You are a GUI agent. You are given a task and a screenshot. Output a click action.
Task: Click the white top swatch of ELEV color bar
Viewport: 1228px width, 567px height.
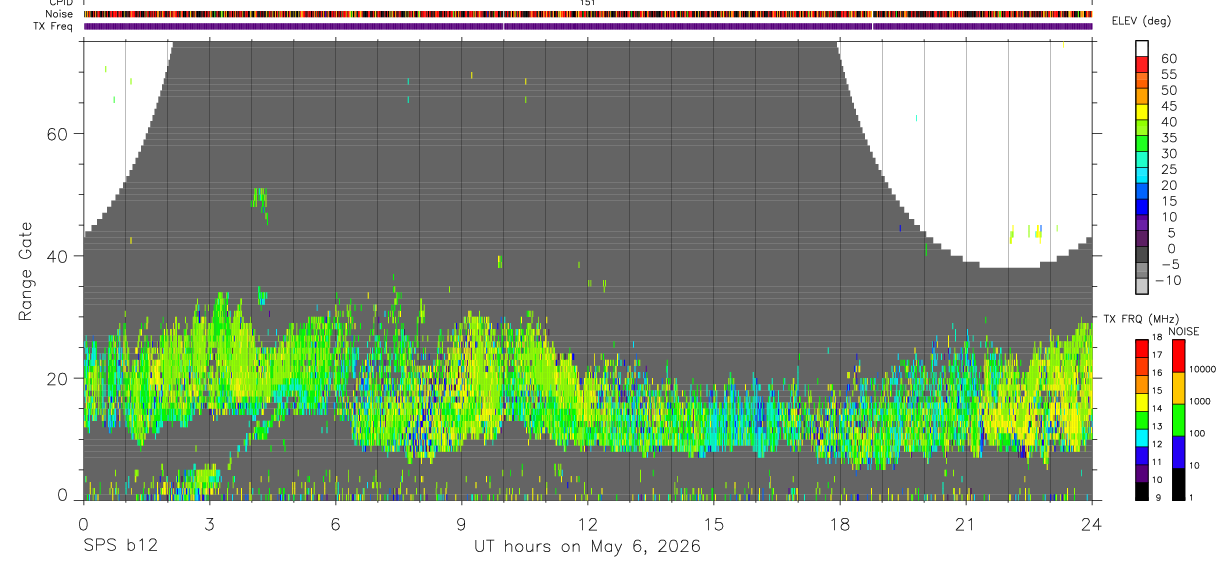(x=1142, y=48)
